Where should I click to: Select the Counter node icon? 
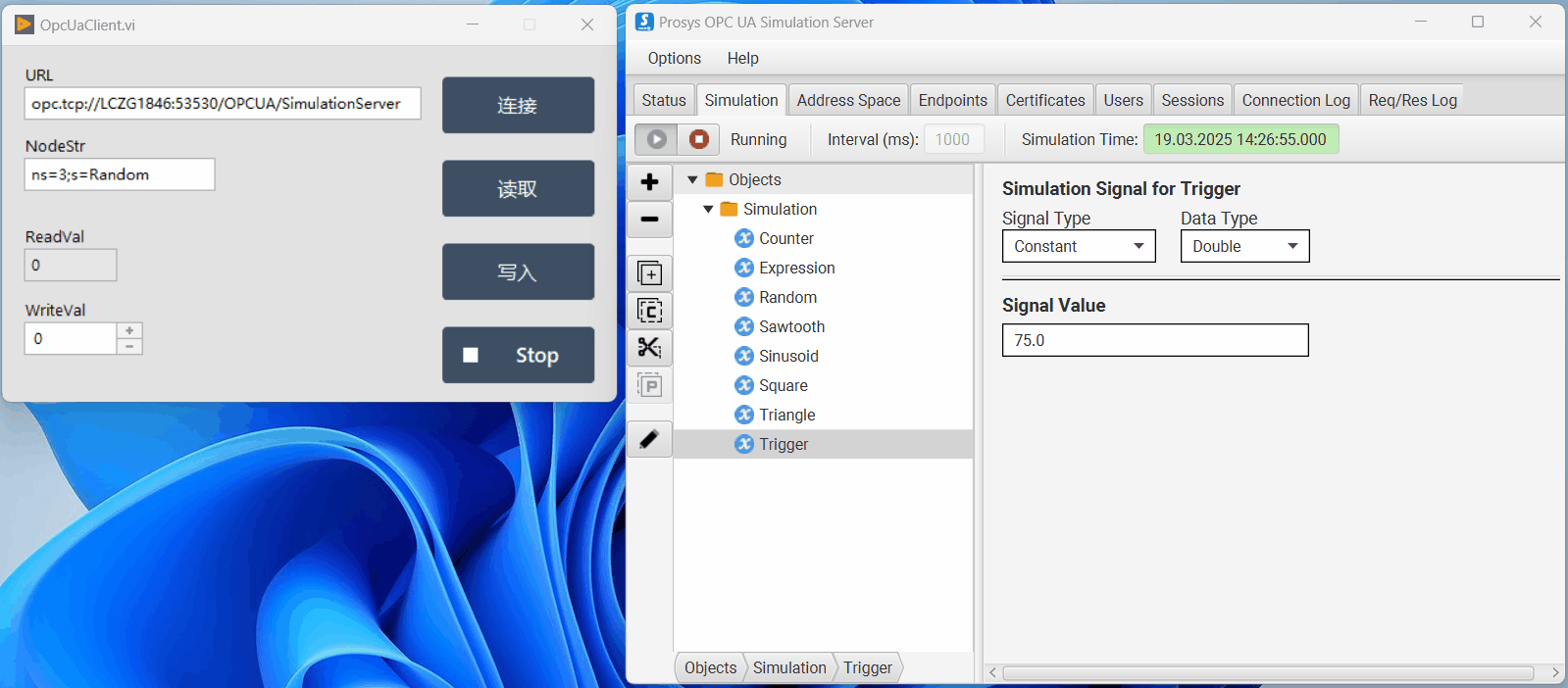[744, 238]
